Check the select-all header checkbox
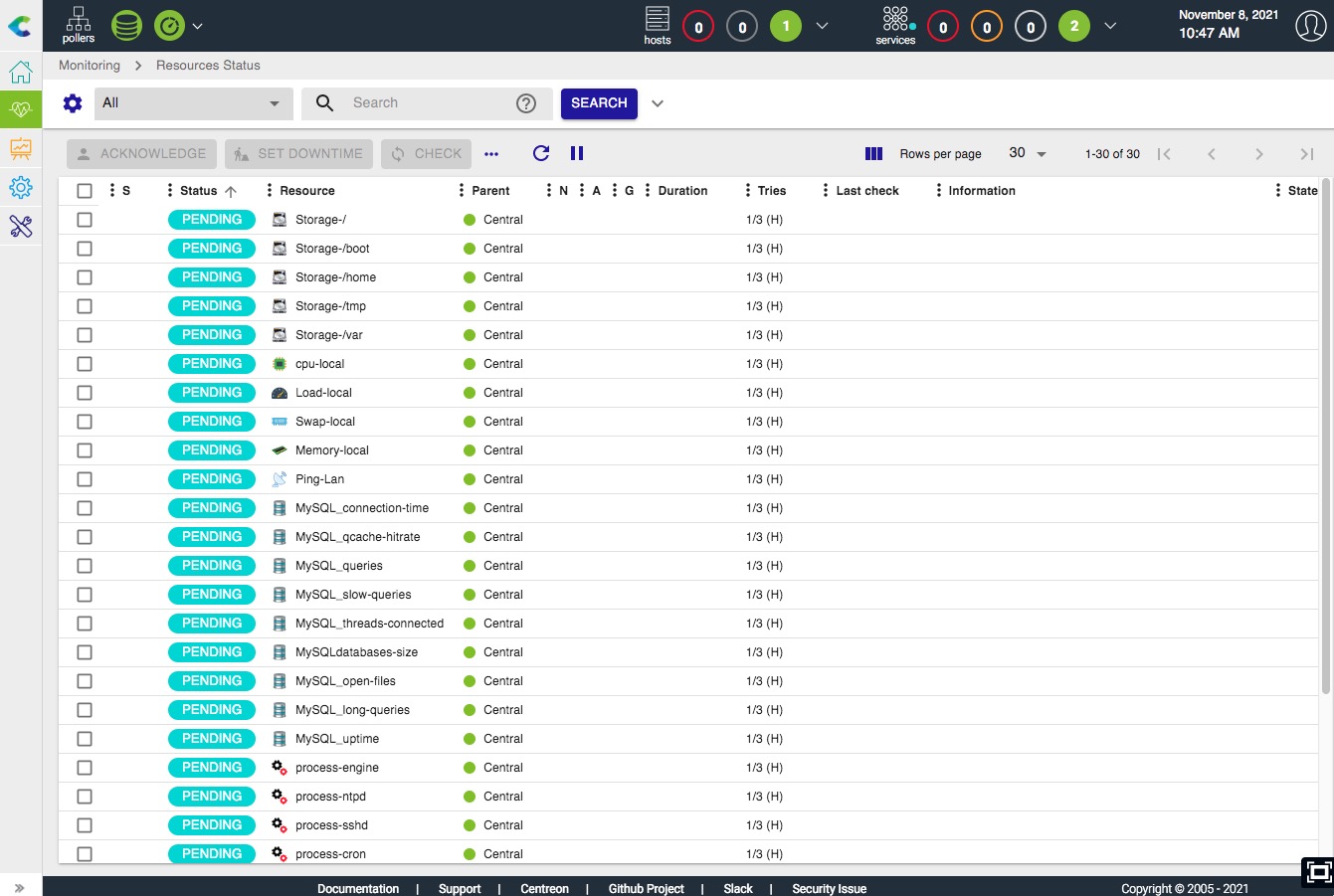The width and height of the screenshot is (1334, 896). click(x=85, y=191)
